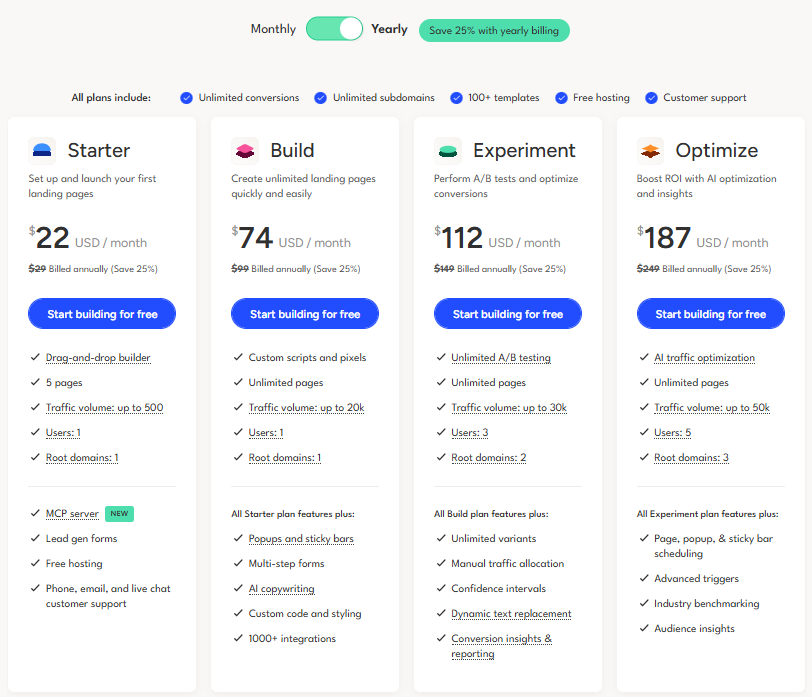This screenshot has width=812, height=697.
Task: Select the Monthly billing label
Action: click(273, 29)
